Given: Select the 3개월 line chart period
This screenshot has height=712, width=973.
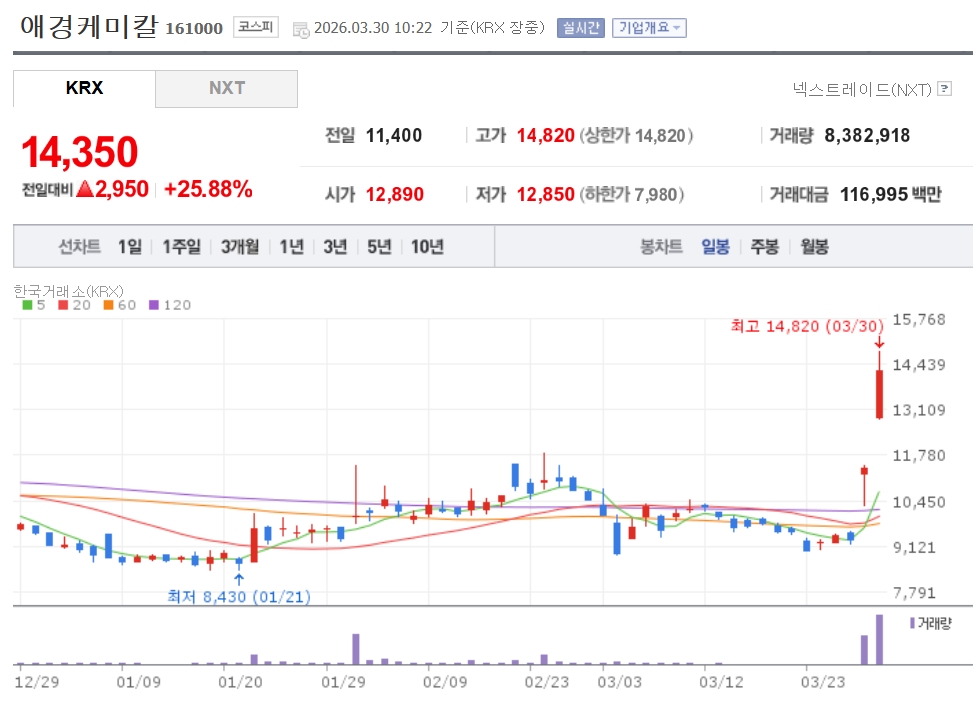Looking at the screenshot, I should 240,246.
